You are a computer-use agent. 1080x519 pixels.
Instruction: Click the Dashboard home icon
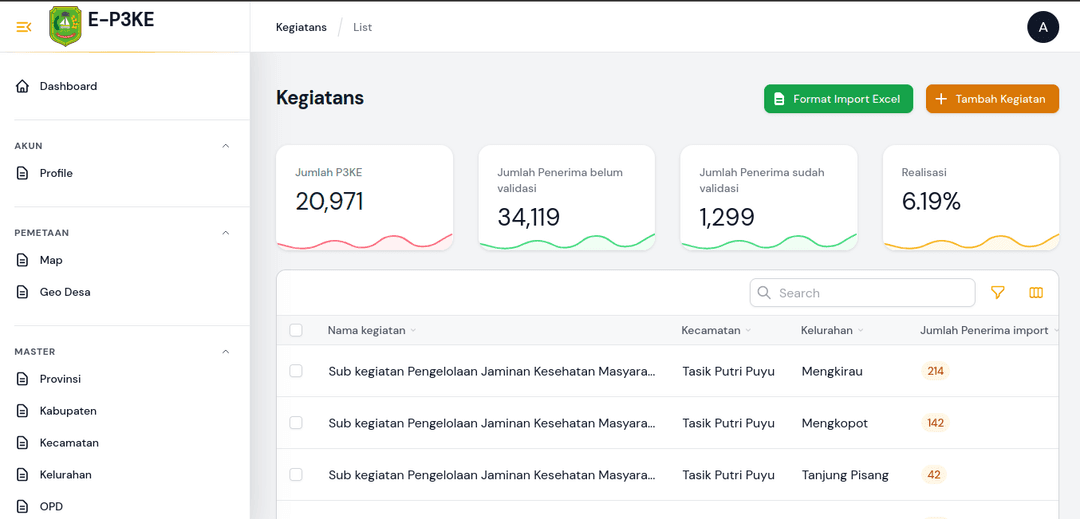23,87
